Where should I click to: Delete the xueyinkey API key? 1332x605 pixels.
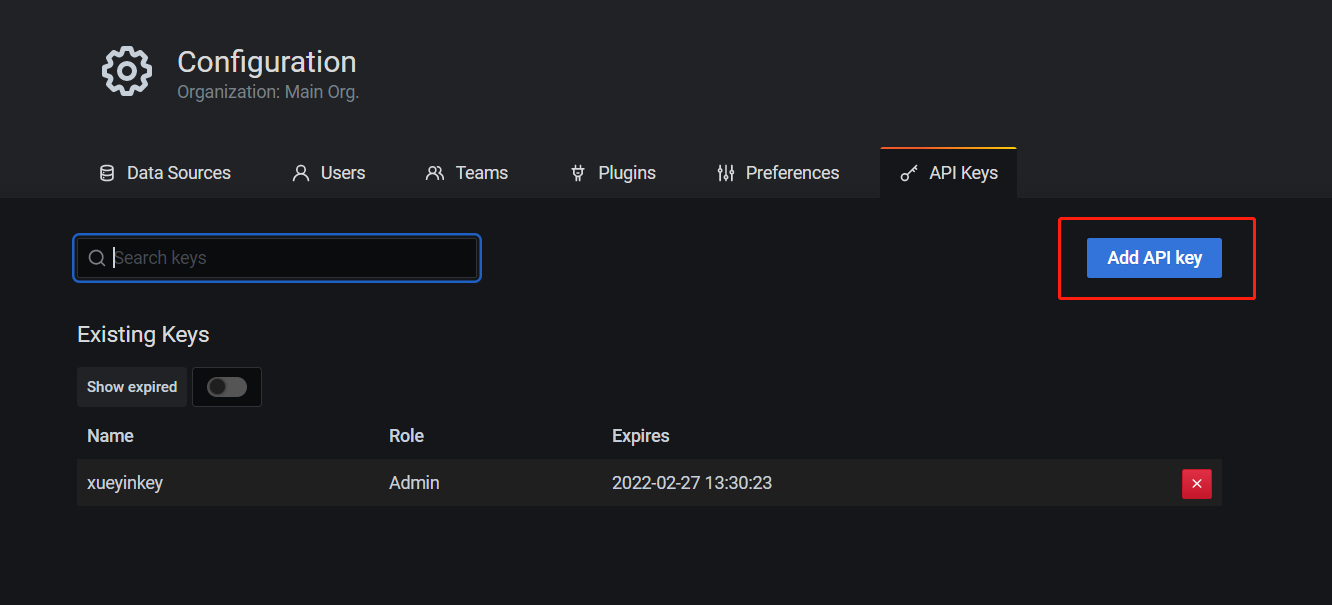pos(1196,483)
